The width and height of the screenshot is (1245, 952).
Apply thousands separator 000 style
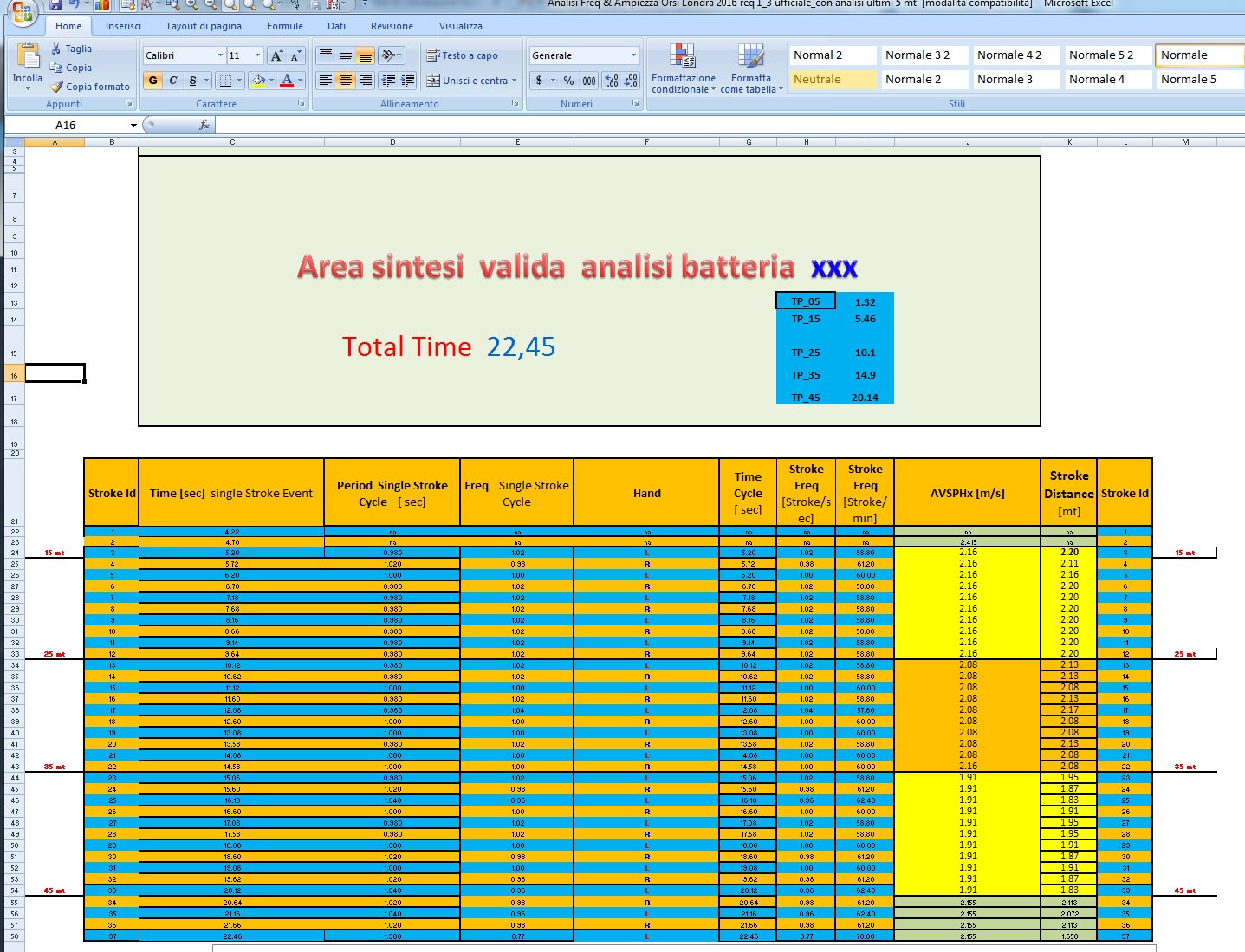coord(589,81)
